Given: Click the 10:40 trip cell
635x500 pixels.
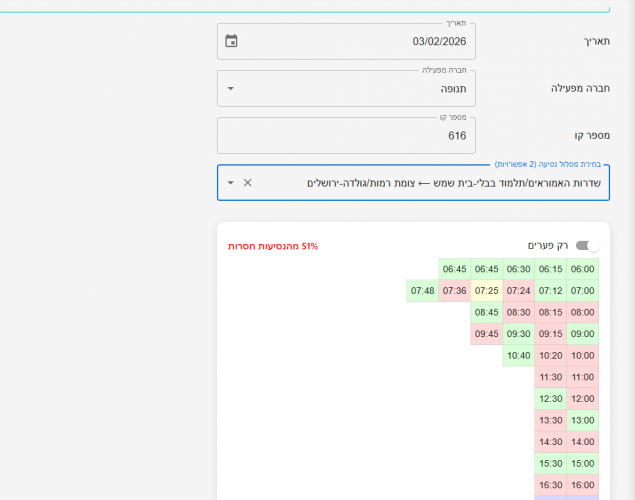Looking at the screenshot, I should point(518,355).
